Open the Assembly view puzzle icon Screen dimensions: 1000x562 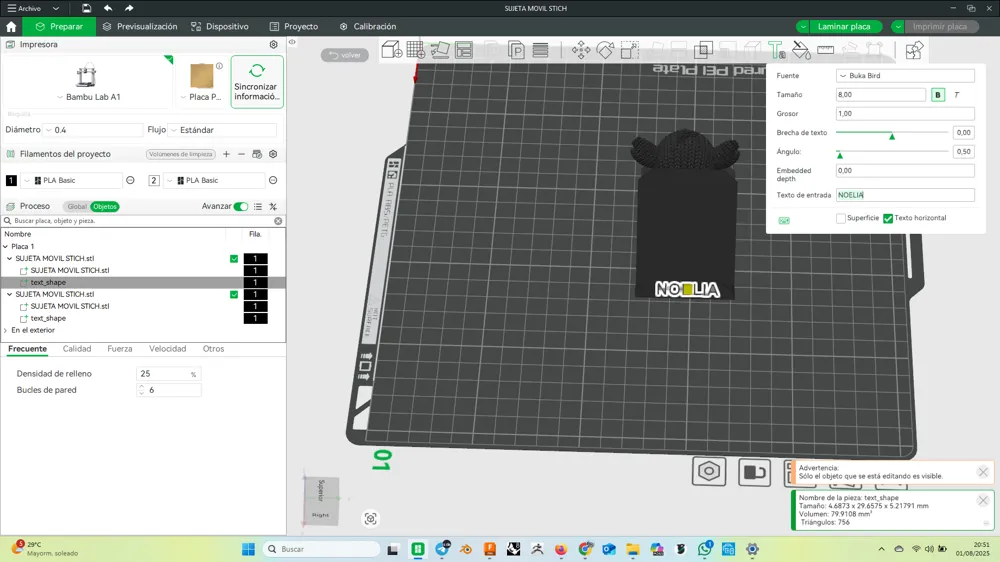(x=914, y=50)
